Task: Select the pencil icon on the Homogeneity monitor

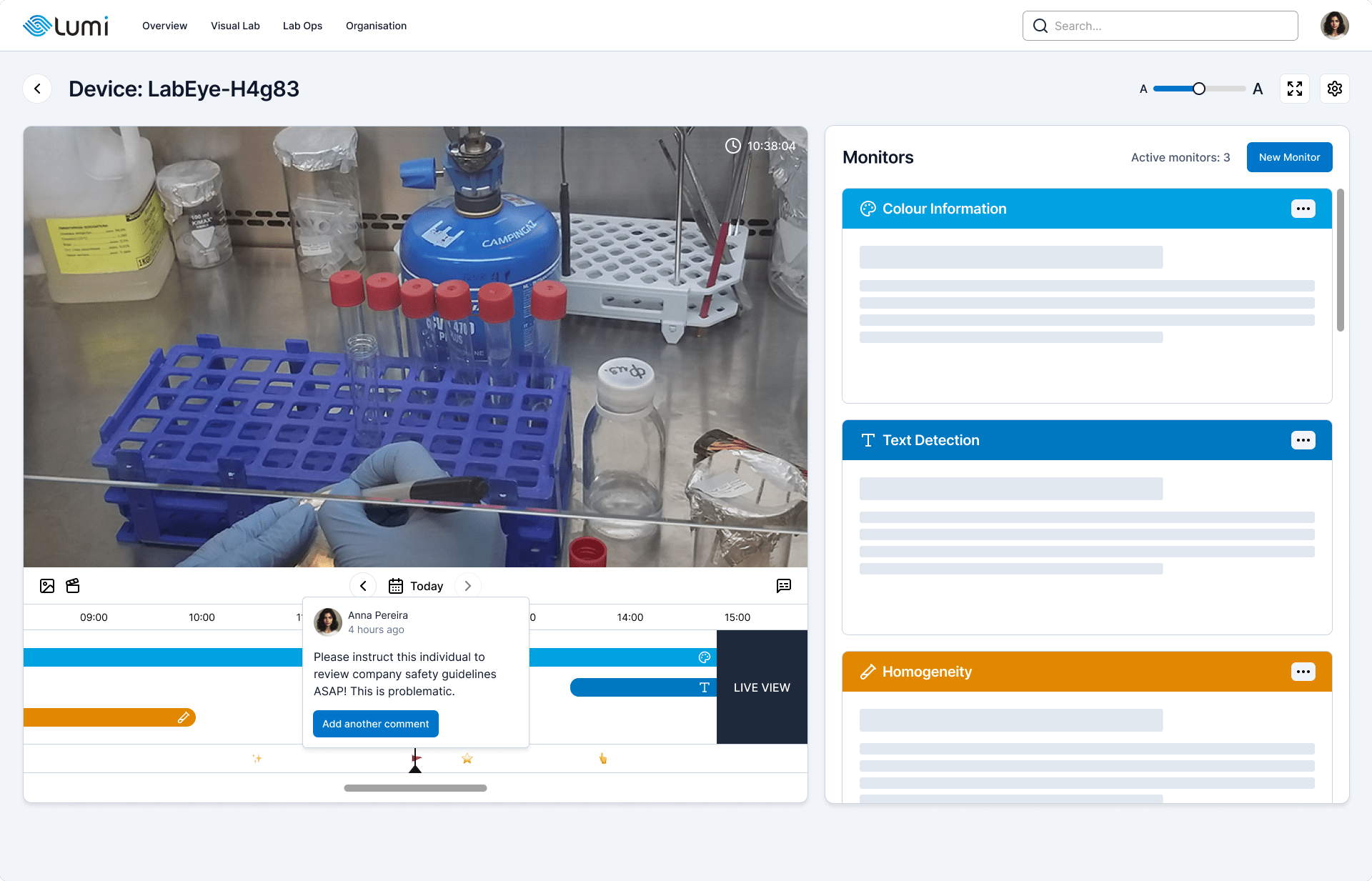Action: click(868, 672)
